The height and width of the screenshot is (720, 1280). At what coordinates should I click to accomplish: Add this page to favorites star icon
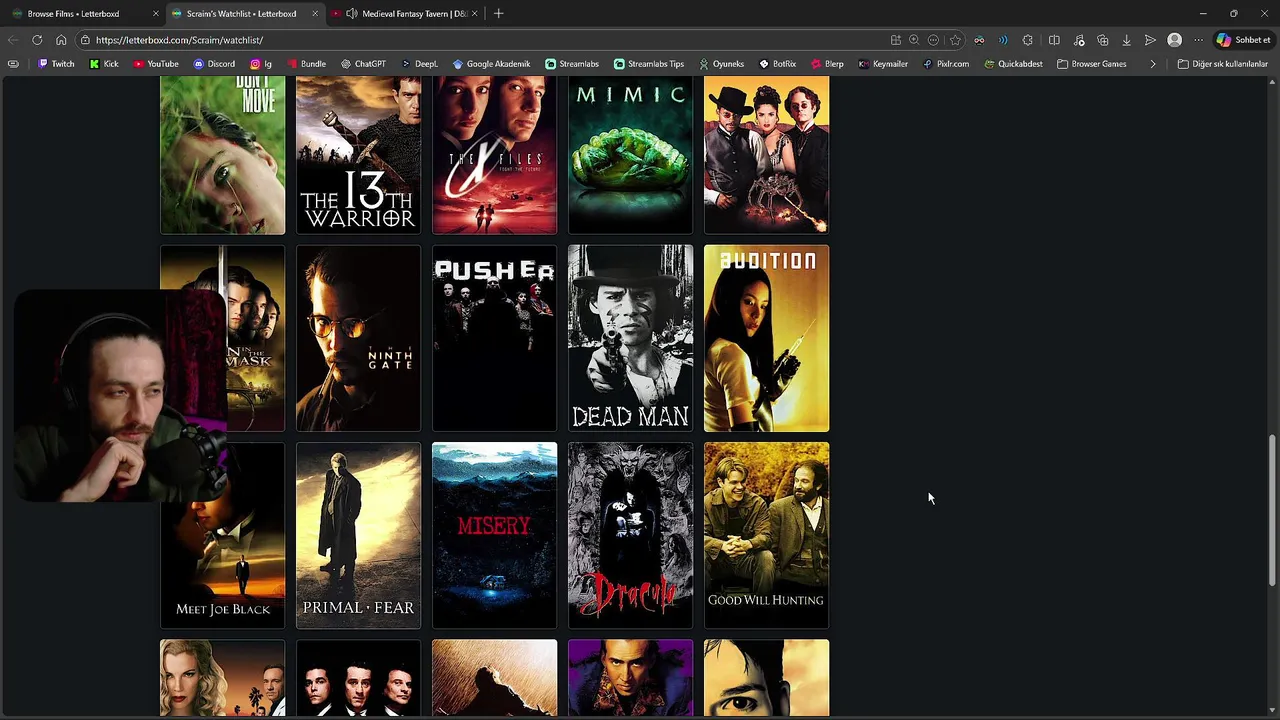point(955,40)
